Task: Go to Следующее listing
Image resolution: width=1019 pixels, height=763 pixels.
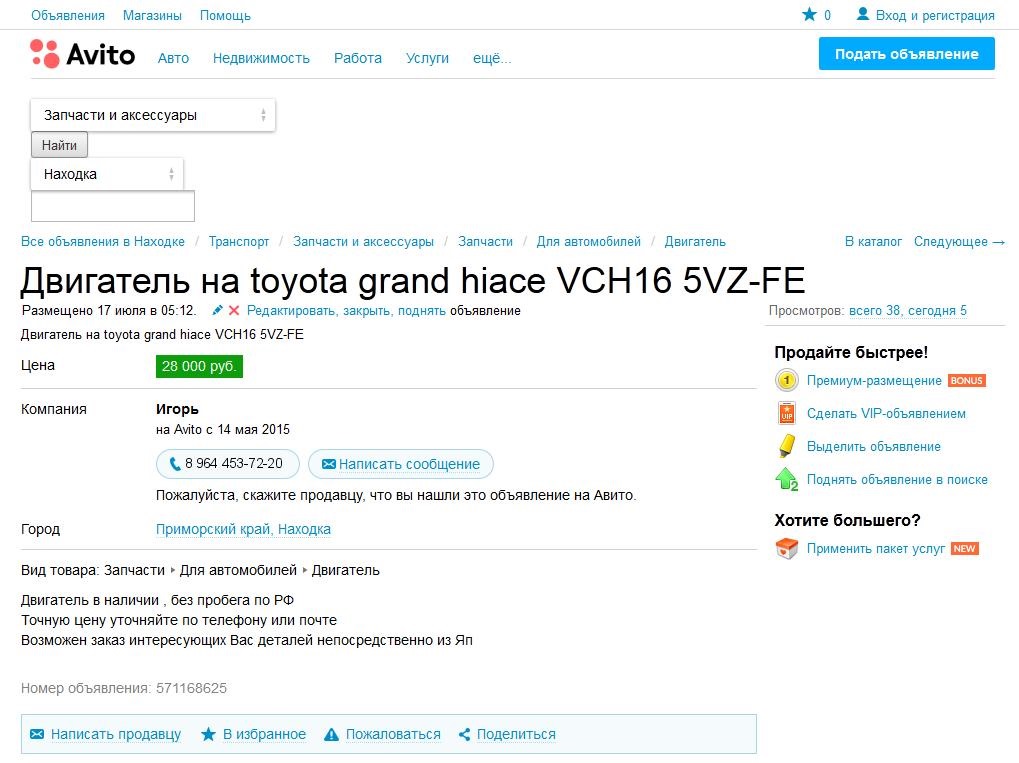Action: click(959, 241)
